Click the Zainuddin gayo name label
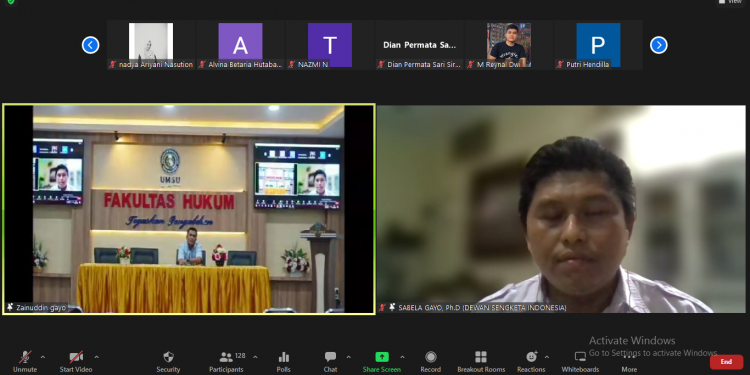Viewport: 750px width, 375px height. coord(41,308)
